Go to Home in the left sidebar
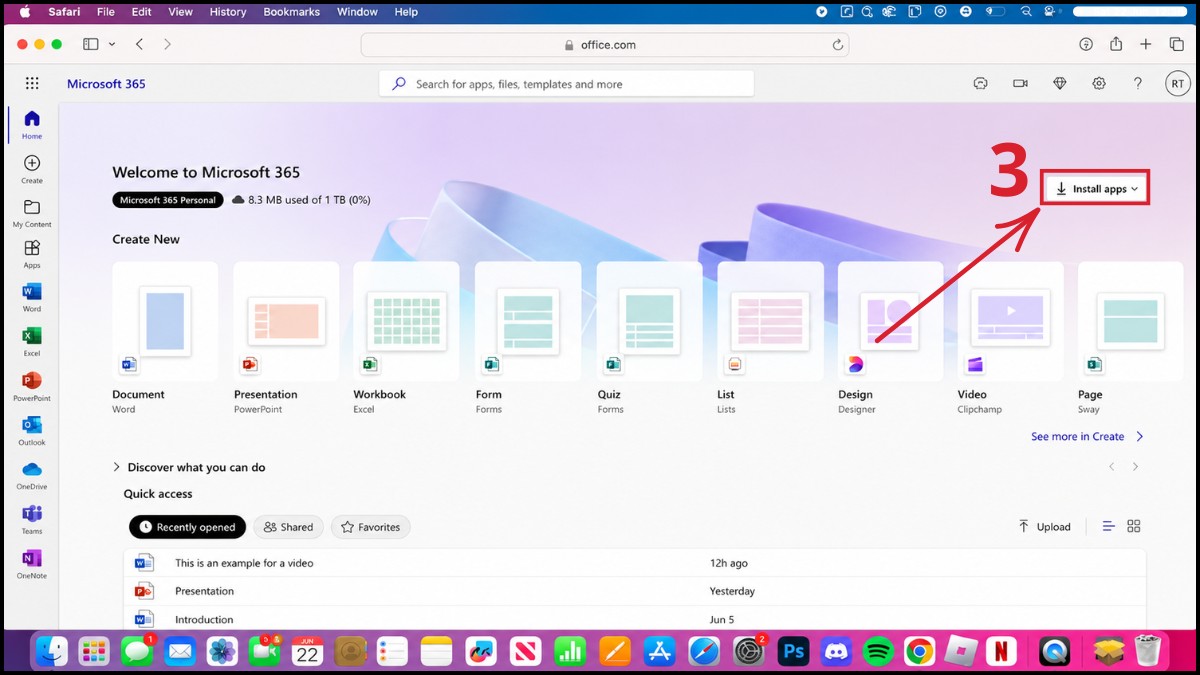Viewport: 1200px width, 675px height. click(x=32, y=125)
